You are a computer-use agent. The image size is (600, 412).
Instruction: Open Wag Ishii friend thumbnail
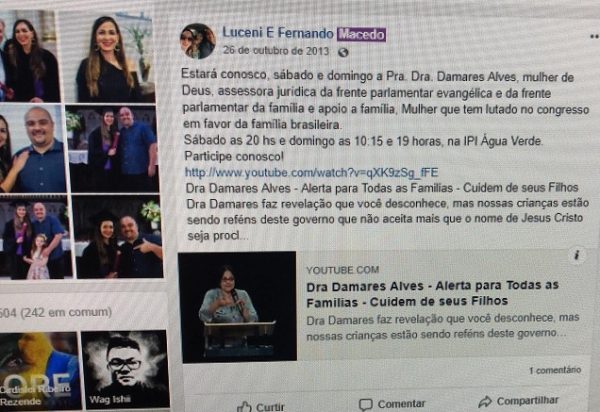[126, 370]
